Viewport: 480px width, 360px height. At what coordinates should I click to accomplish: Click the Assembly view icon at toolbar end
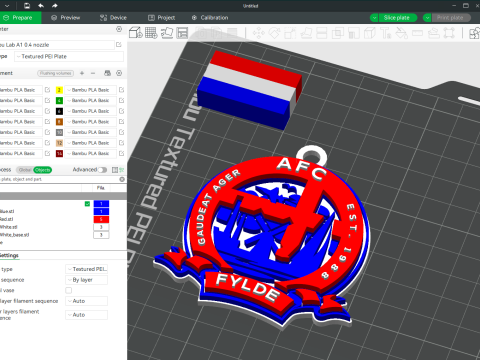tap(474, 33)
